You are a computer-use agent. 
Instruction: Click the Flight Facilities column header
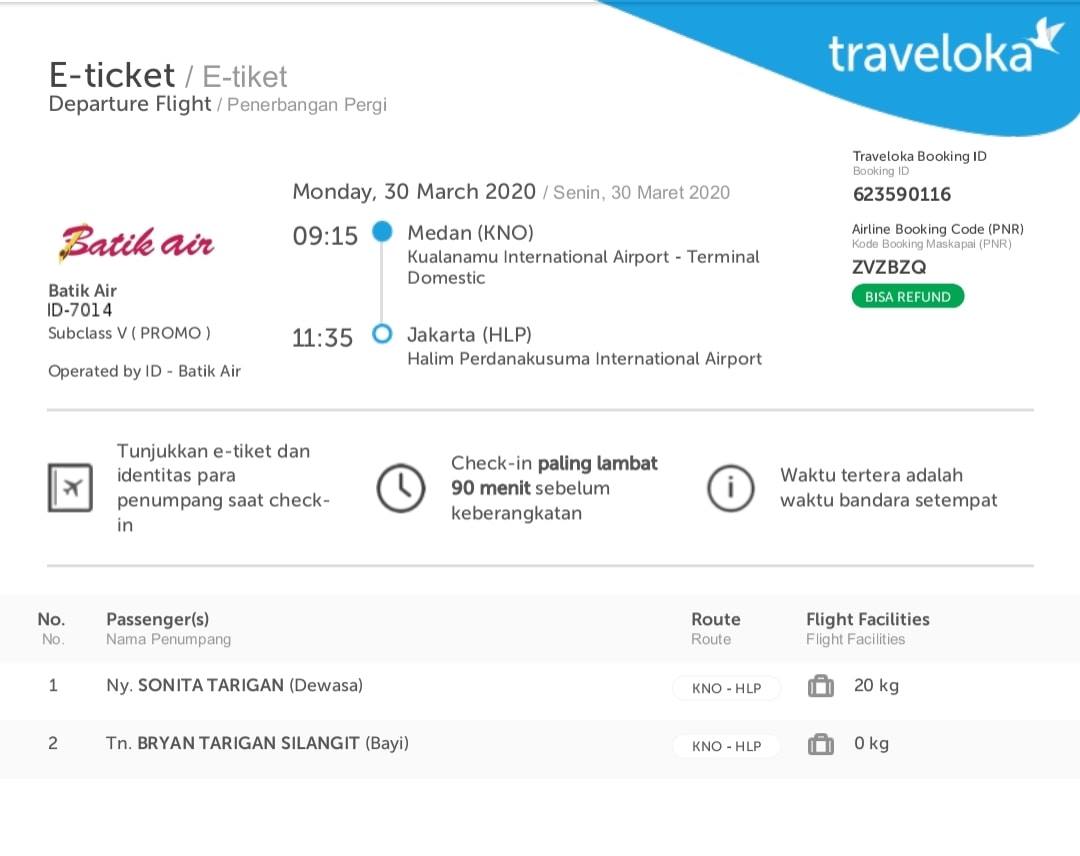[x=868, y=619]
